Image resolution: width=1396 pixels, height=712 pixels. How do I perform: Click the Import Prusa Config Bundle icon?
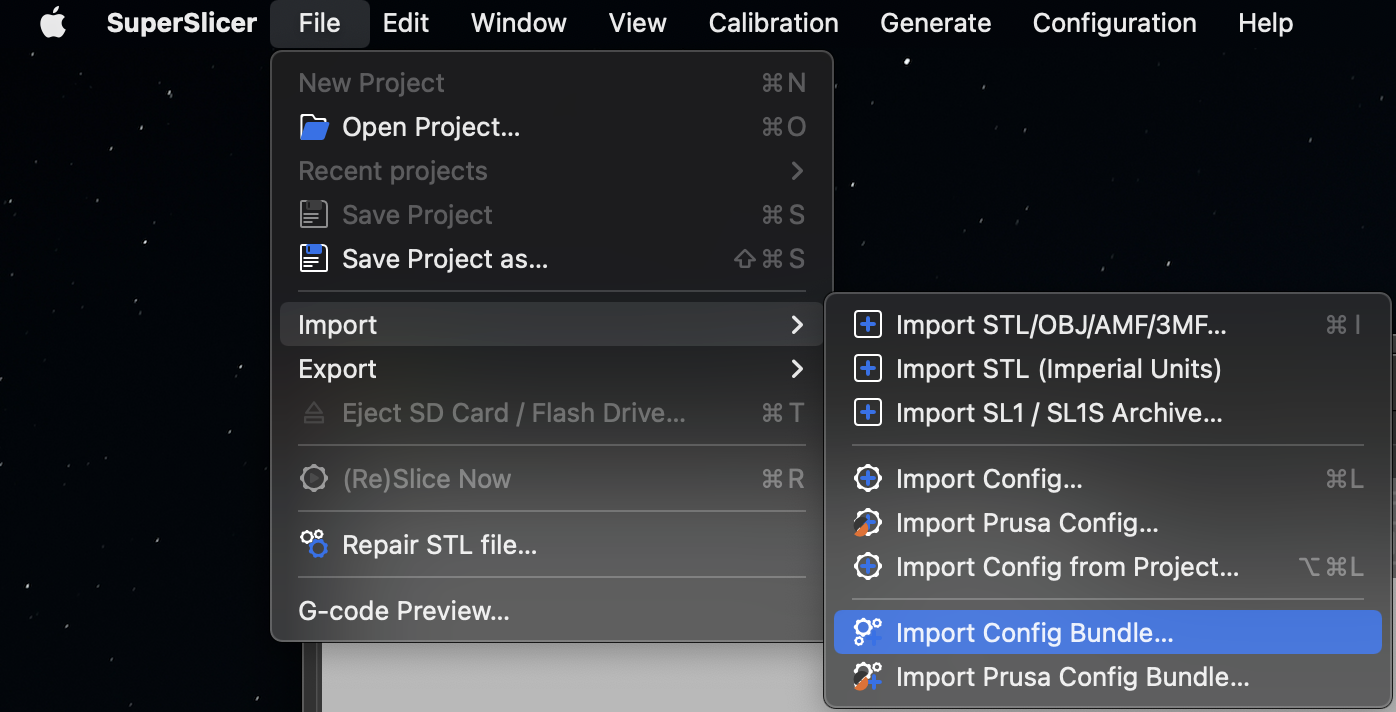pyautogui.click(x=867, y=677)
